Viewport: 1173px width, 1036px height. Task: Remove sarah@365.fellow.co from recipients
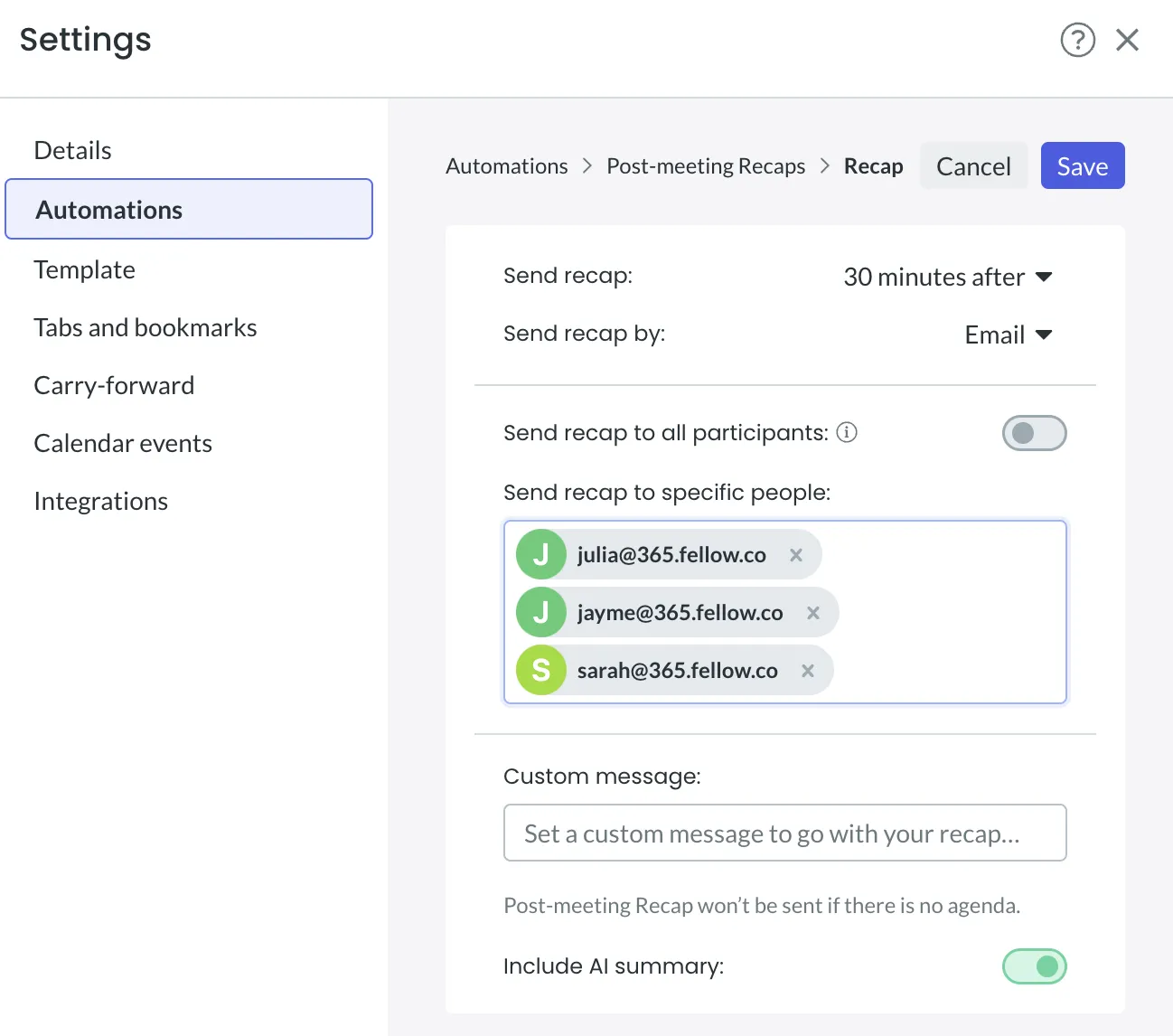pyautogui.click(x=808, y=671)
